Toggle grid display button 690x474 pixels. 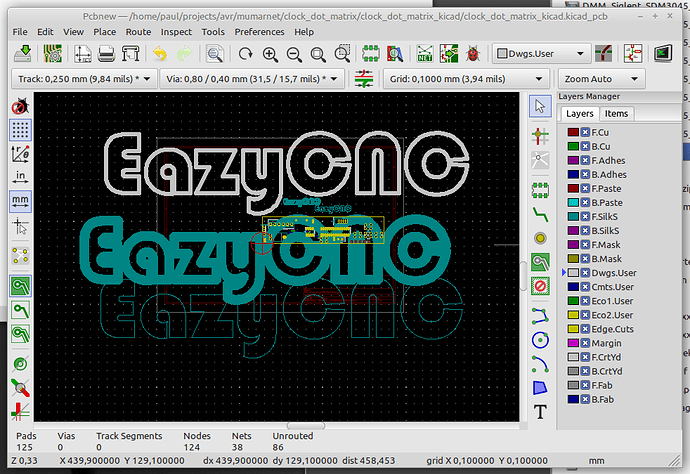click(x=20, y=130)
